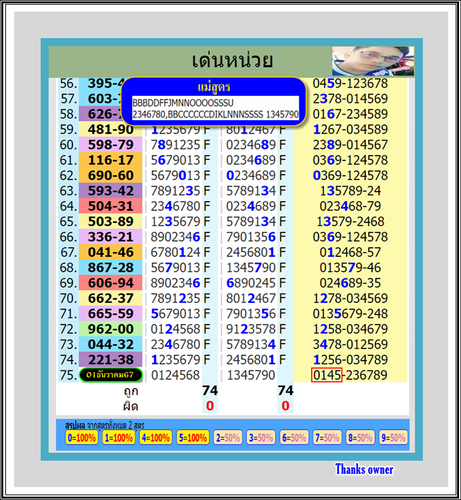Viewport: 461px width, 500px height.
Task: Click the 6=50% badge
Action: pos(294,437)
